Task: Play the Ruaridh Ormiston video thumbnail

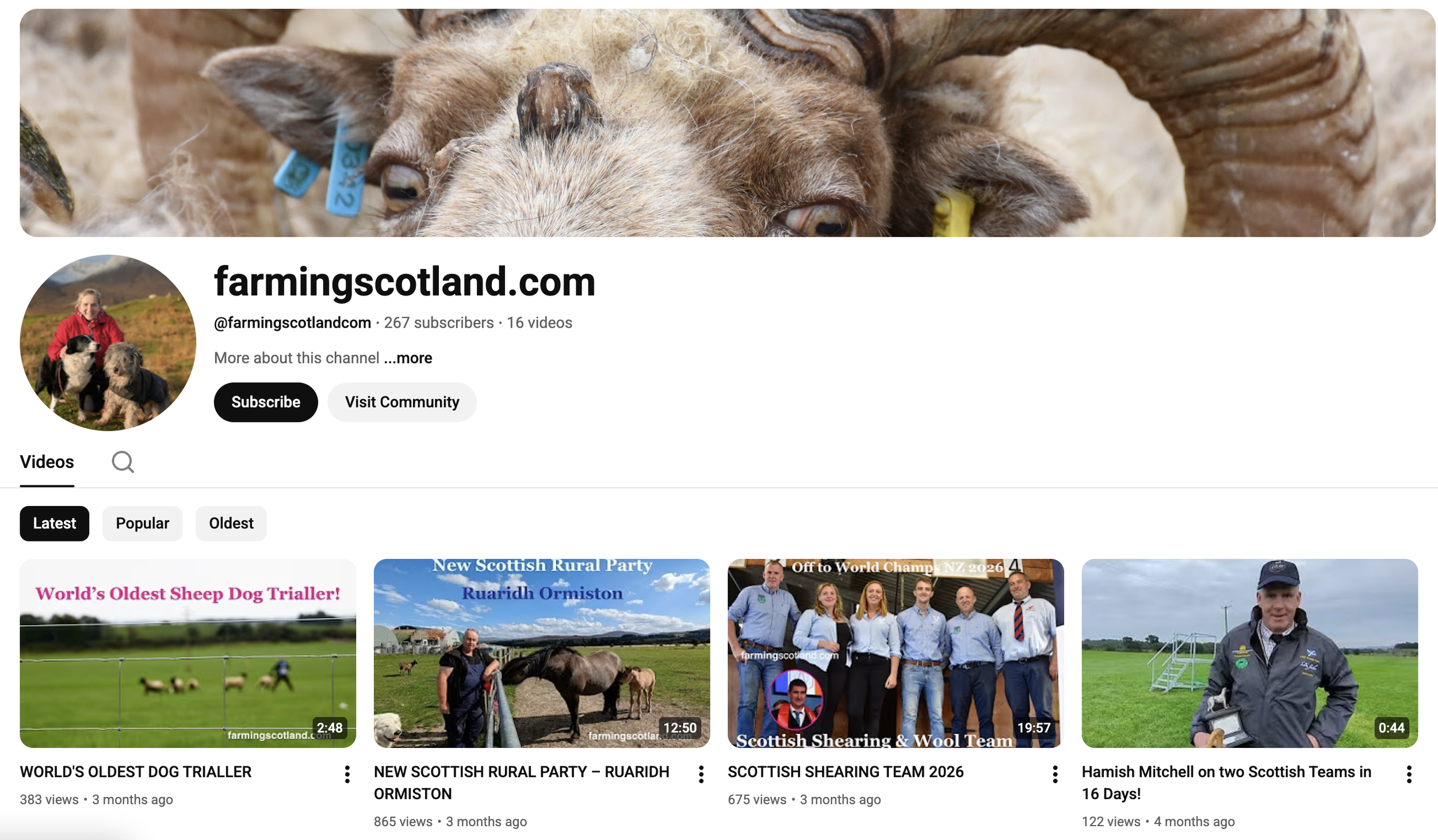Action: (x=542, y=653)
